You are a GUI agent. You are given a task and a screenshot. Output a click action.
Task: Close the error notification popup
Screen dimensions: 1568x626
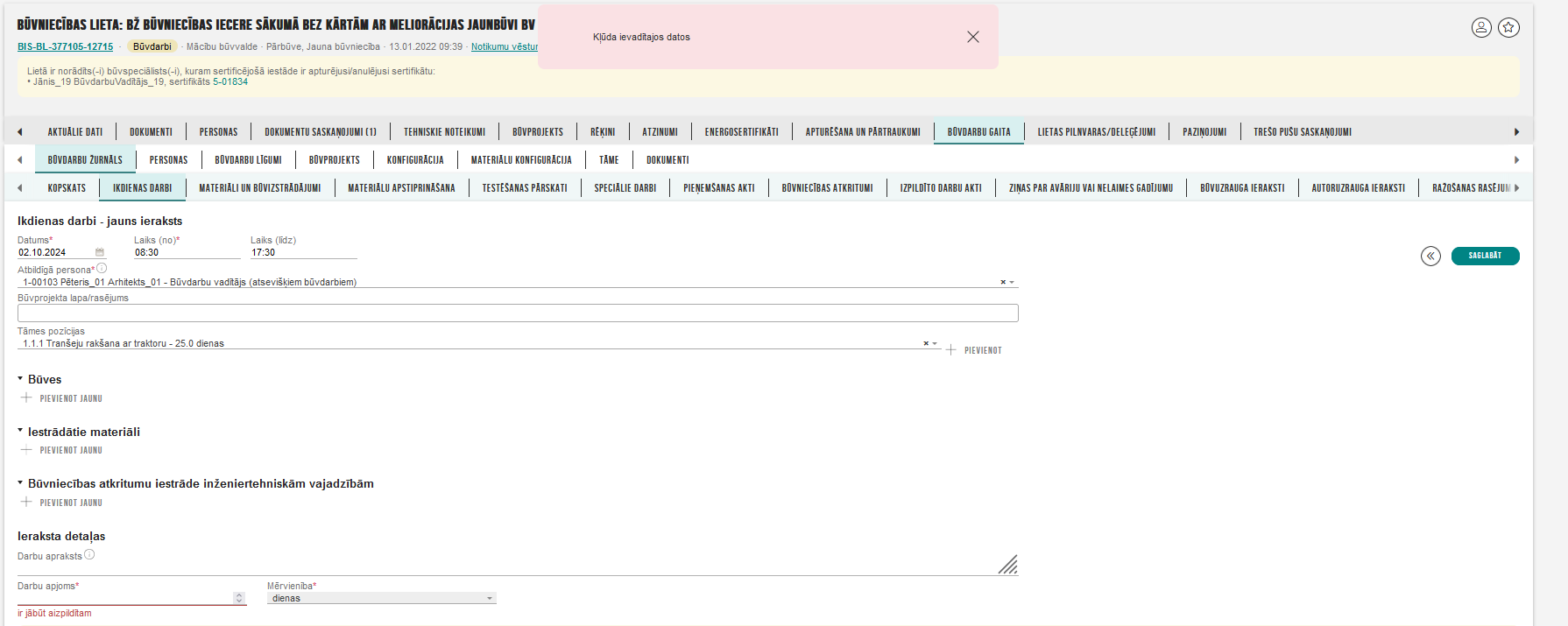click(x=972, y=37)
